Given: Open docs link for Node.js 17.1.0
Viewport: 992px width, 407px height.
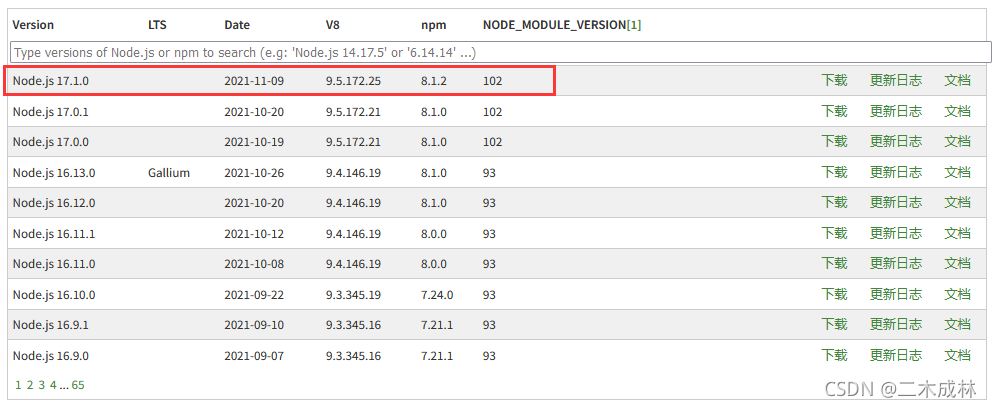Looking at the screenshot, I should point(957,80).
